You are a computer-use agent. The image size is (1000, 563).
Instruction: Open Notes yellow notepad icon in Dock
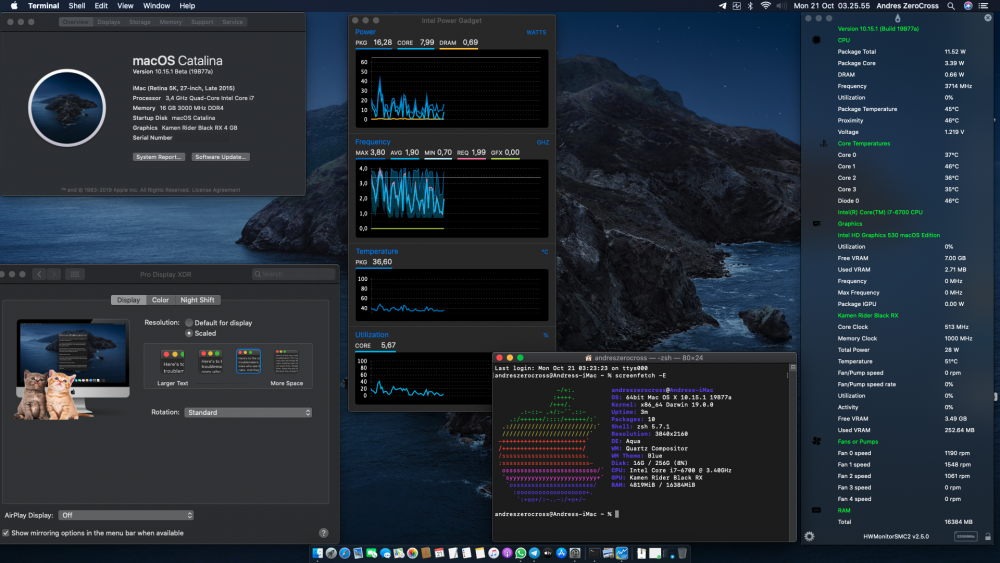pos(480,553)
